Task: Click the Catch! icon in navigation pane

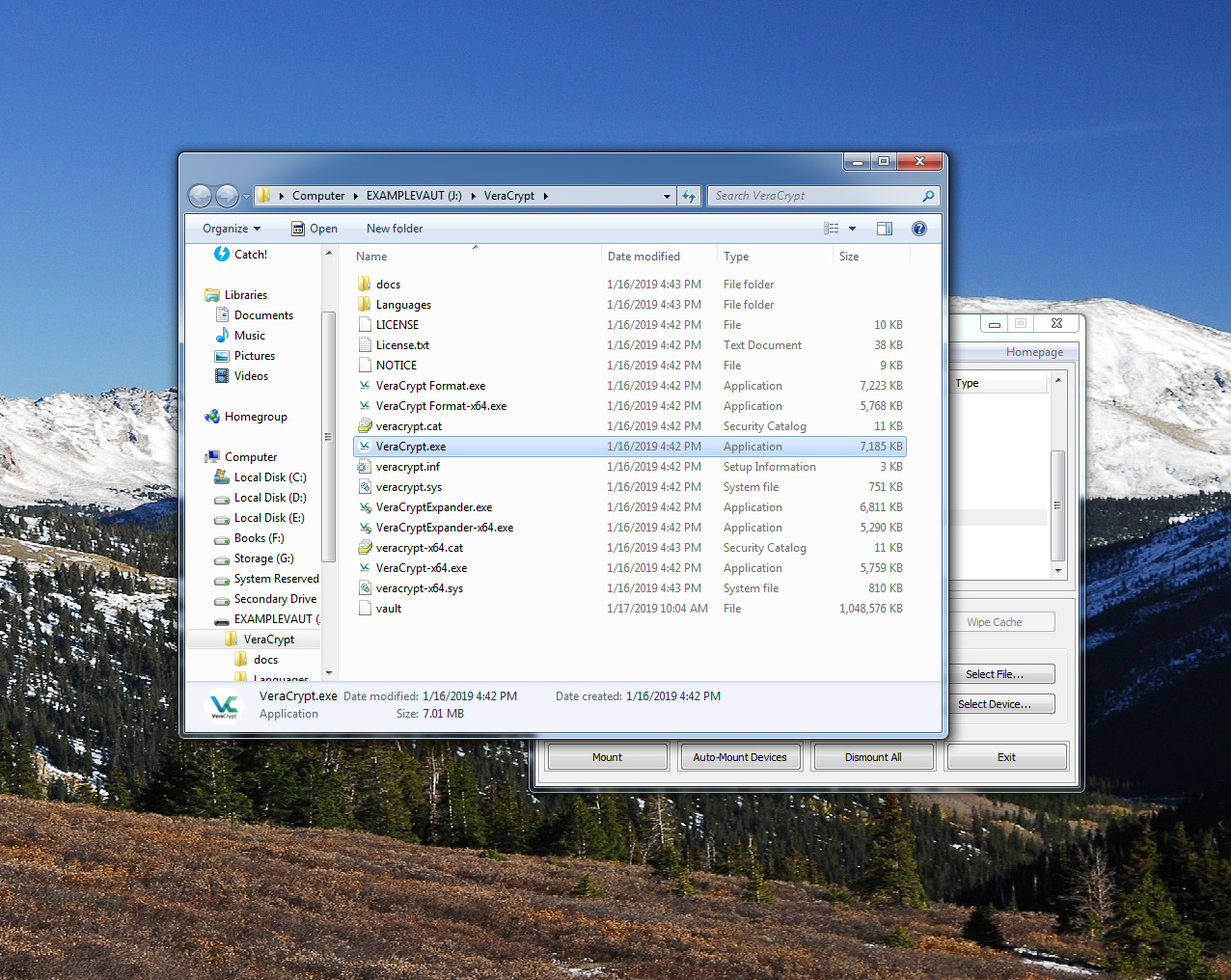Action: click(x=222, y=255)
